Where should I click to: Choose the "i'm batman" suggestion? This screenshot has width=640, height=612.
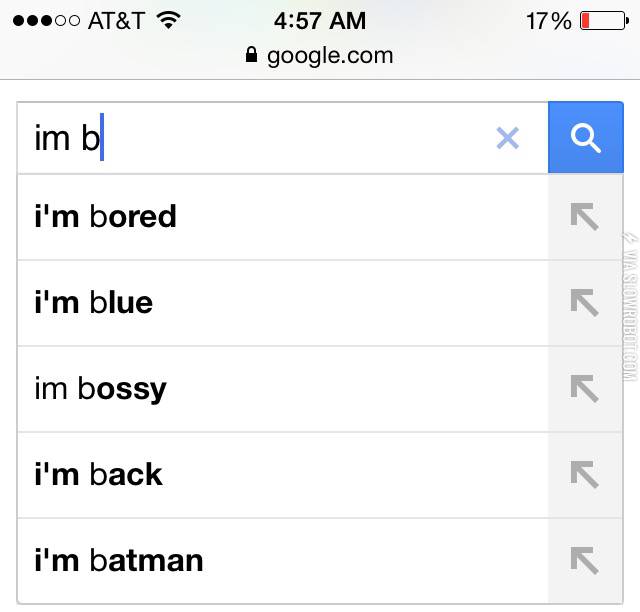click(118, 561)
